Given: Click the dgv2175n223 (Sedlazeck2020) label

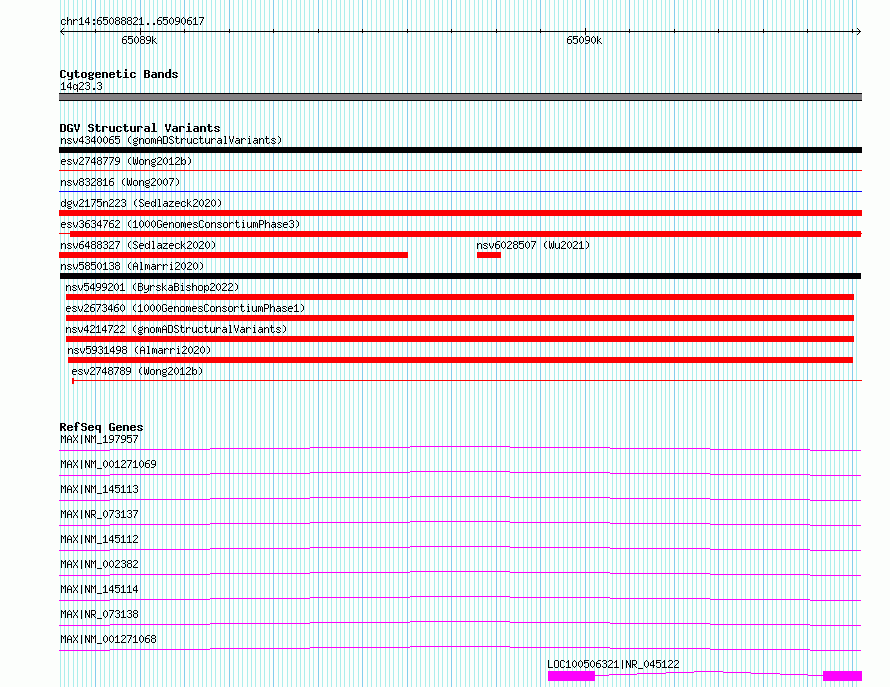Looking at the screenshot, I should [141, 203].
